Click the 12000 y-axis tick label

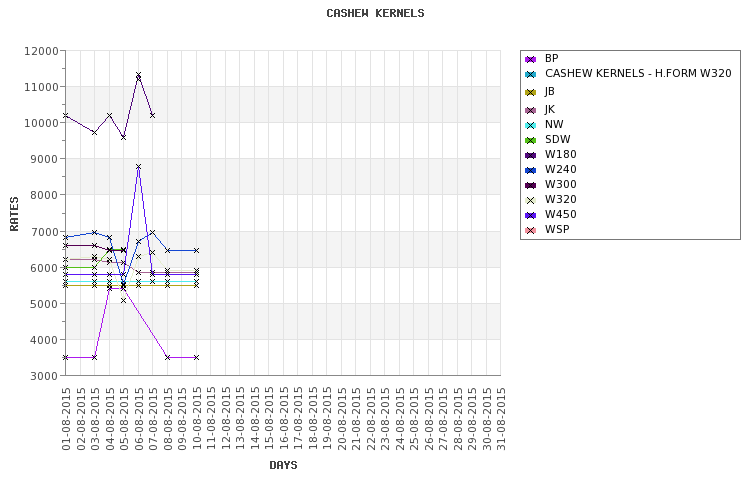pos(41,51)
